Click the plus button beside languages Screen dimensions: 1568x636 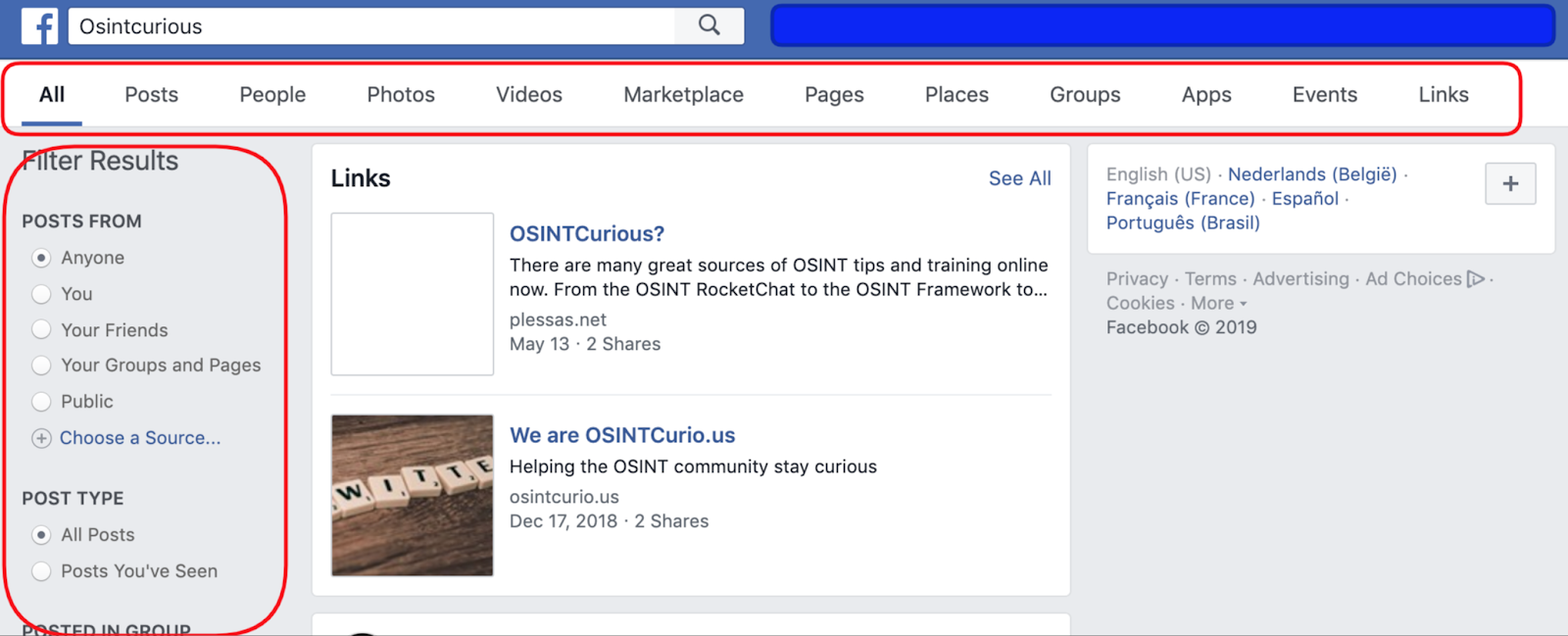1510,183
